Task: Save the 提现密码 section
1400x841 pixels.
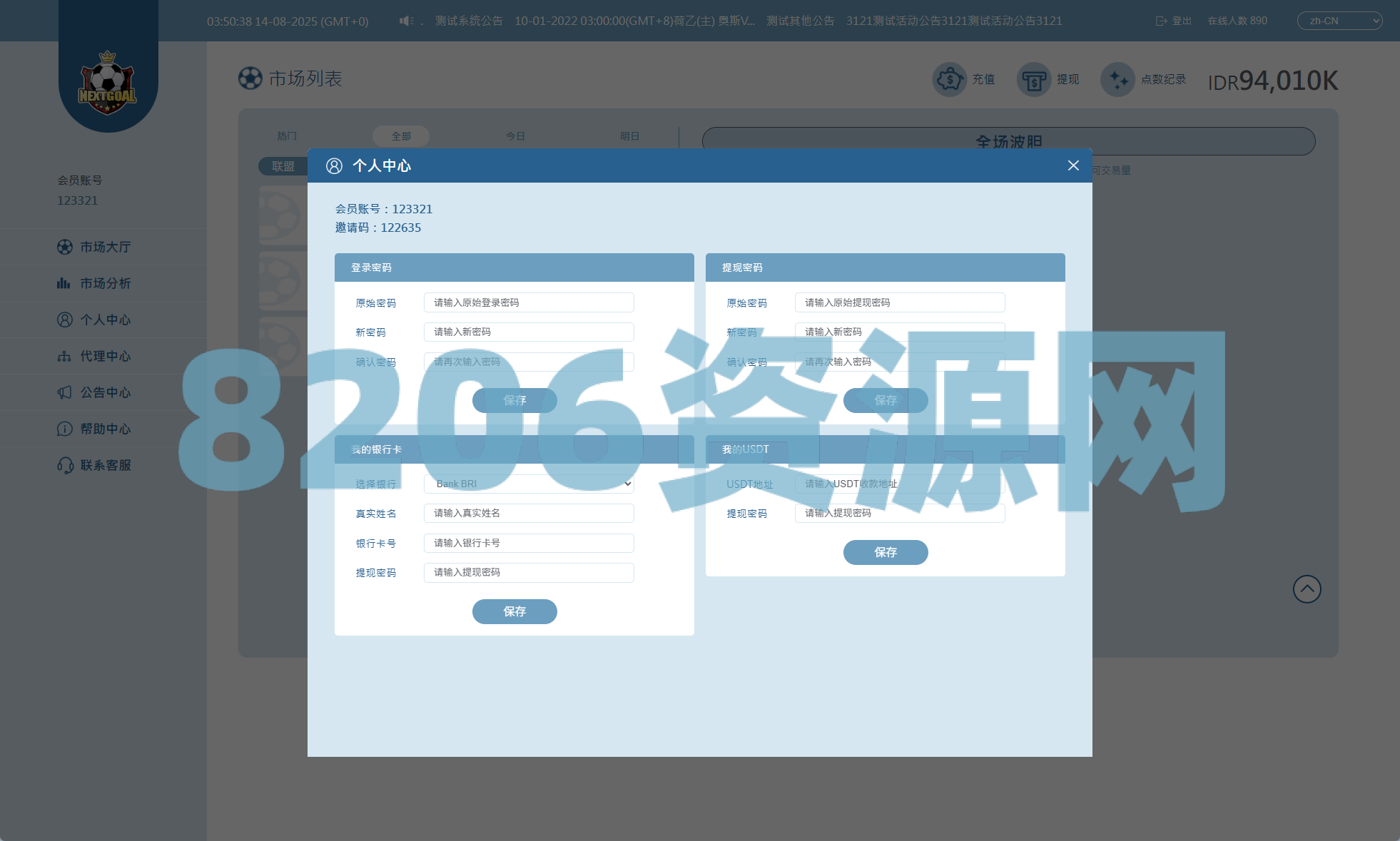Action: tap(886, 400)
